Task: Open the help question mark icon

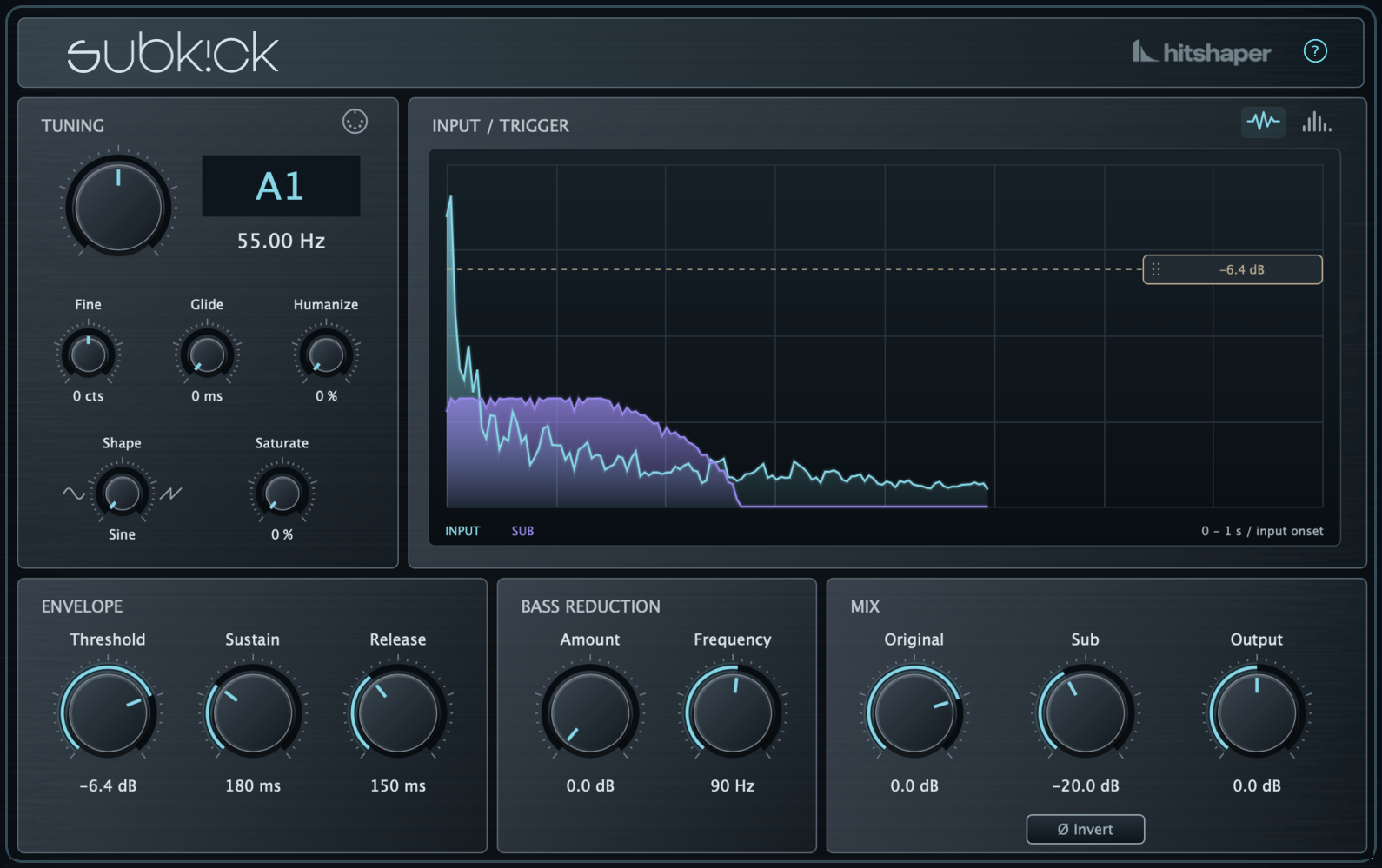Action: (x=1315, y=51)
